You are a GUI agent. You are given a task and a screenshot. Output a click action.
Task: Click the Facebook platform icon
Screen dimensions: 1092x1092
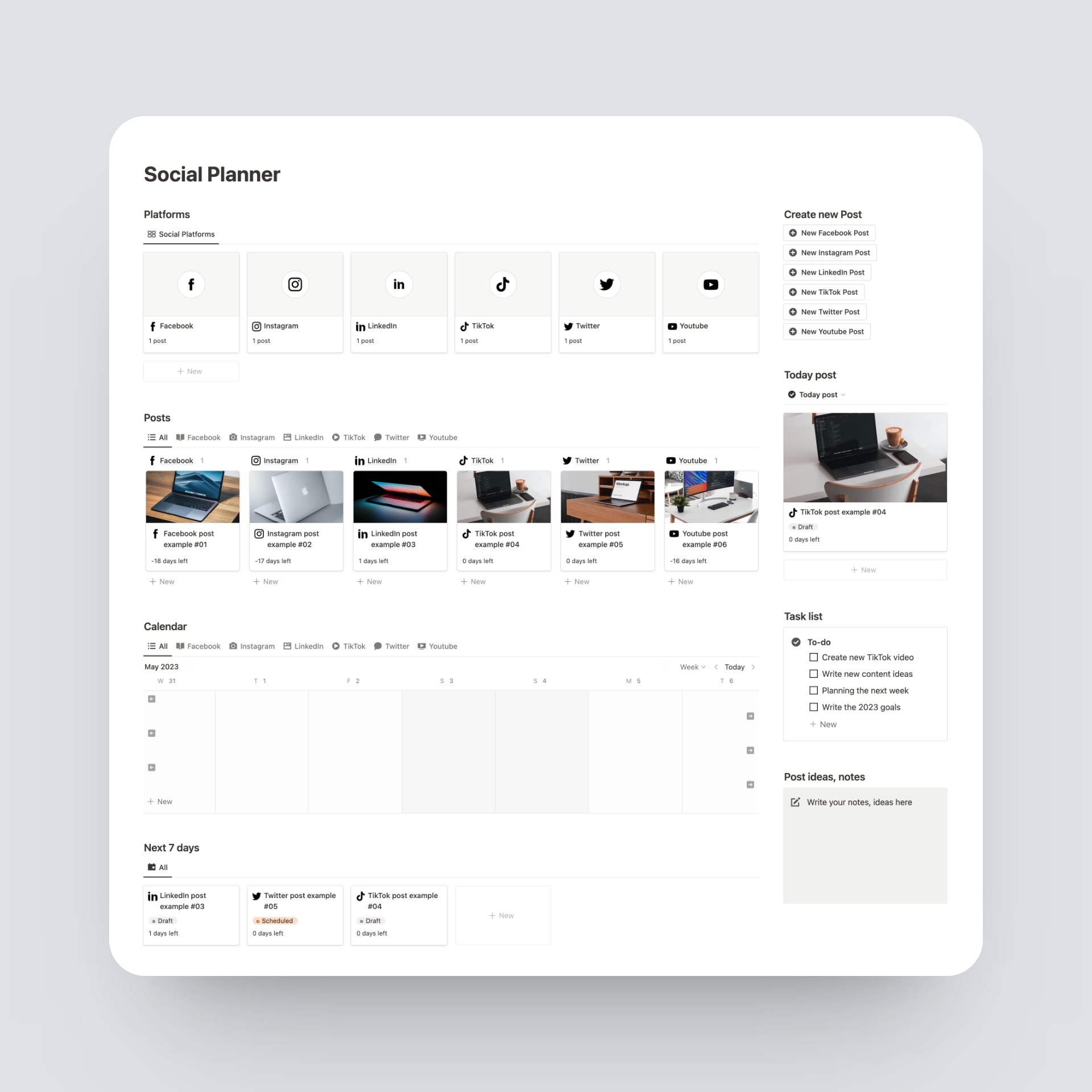click(x=191, y=284)
